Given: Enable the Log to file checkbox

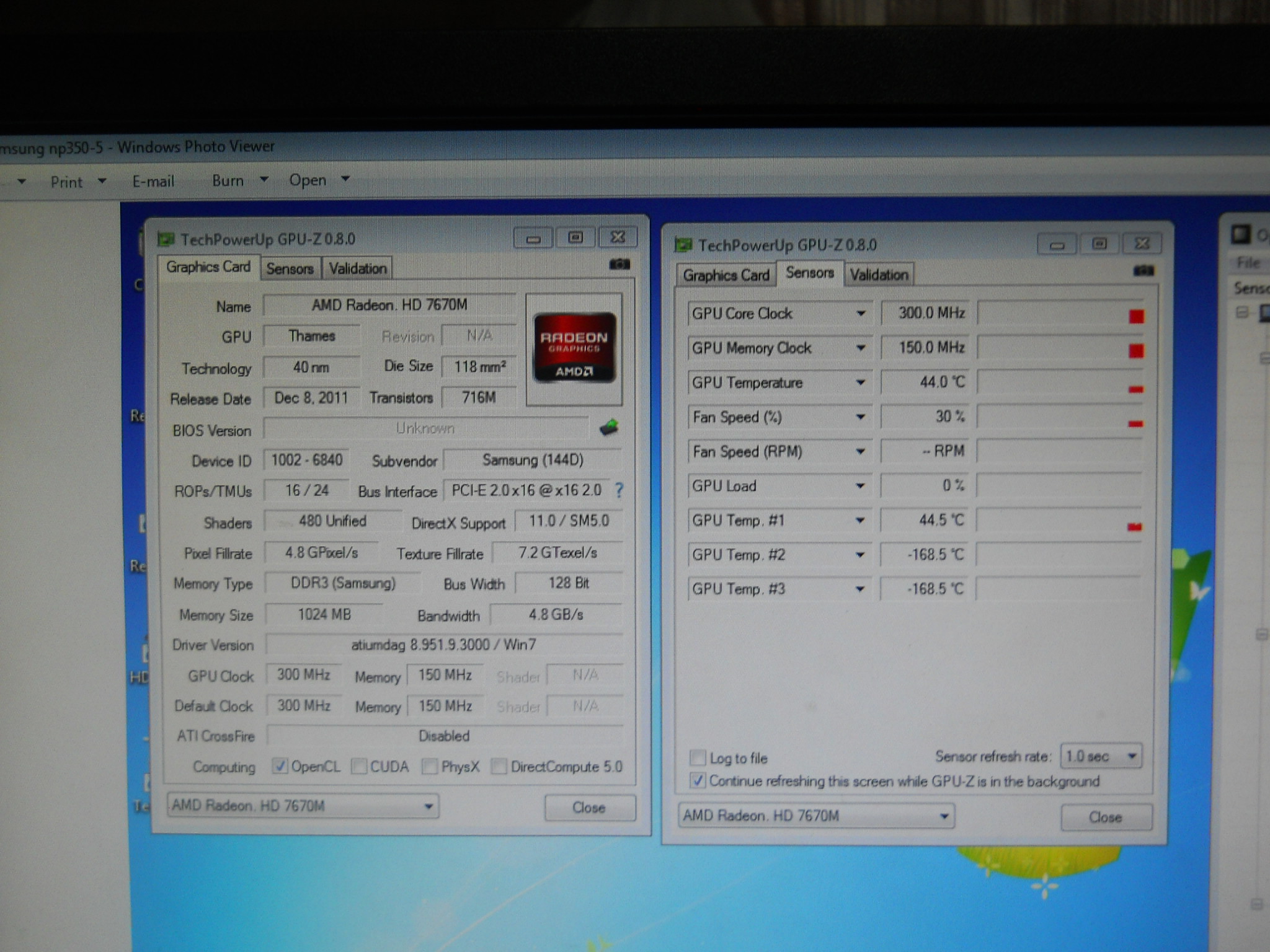Looking at the screenshot, I should [x=698, y=757].
